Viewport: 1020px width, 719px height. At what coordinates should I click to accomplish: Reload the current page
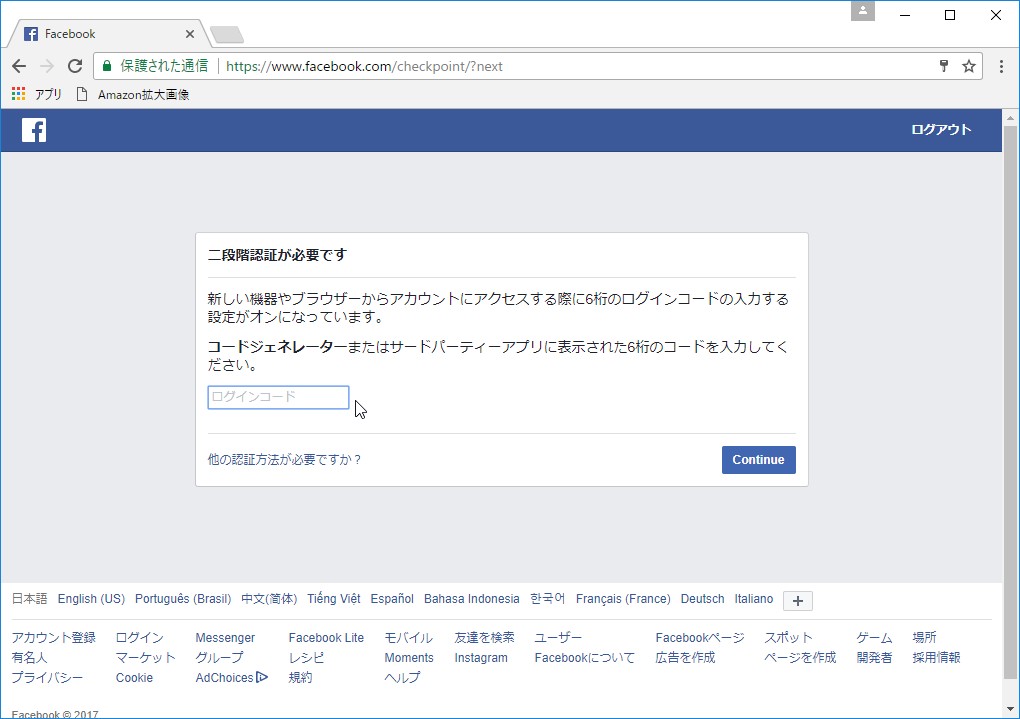coord(74,66)
